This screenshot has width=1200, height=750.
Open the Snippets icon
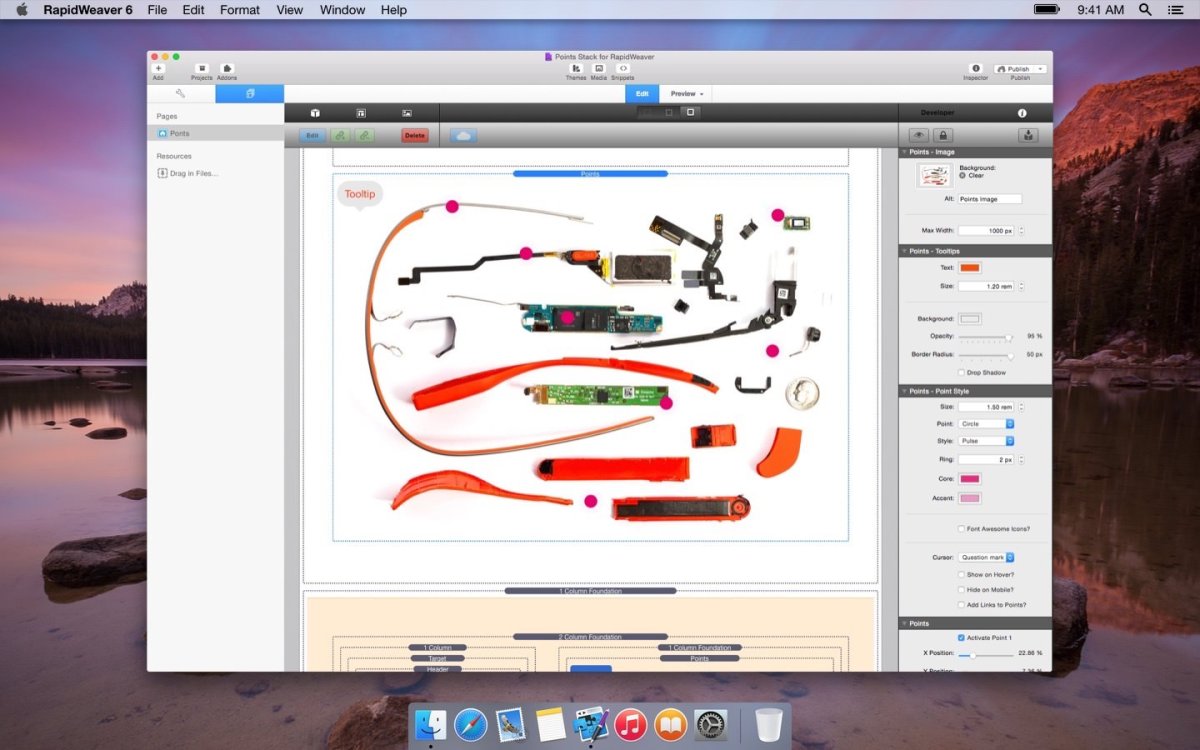[623, 68]
